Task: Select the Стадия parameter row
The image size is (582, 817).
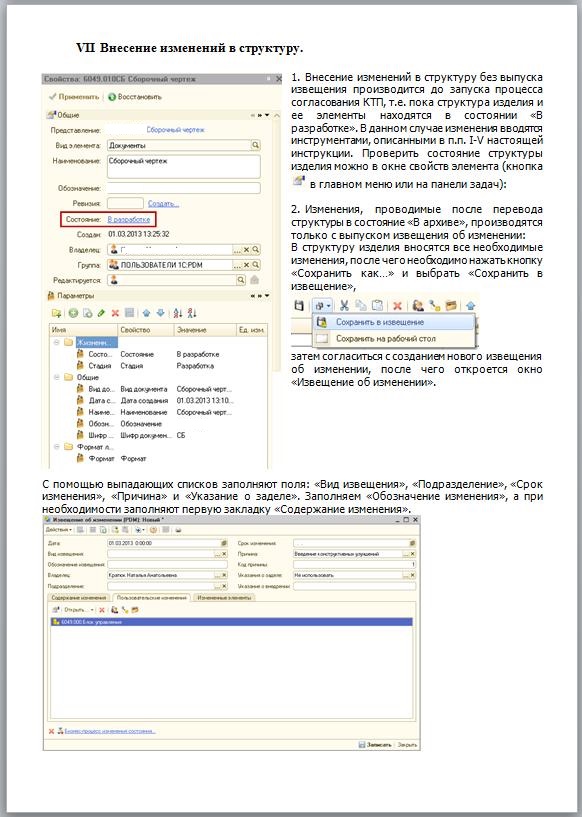Action: click(x=158, y=366)
